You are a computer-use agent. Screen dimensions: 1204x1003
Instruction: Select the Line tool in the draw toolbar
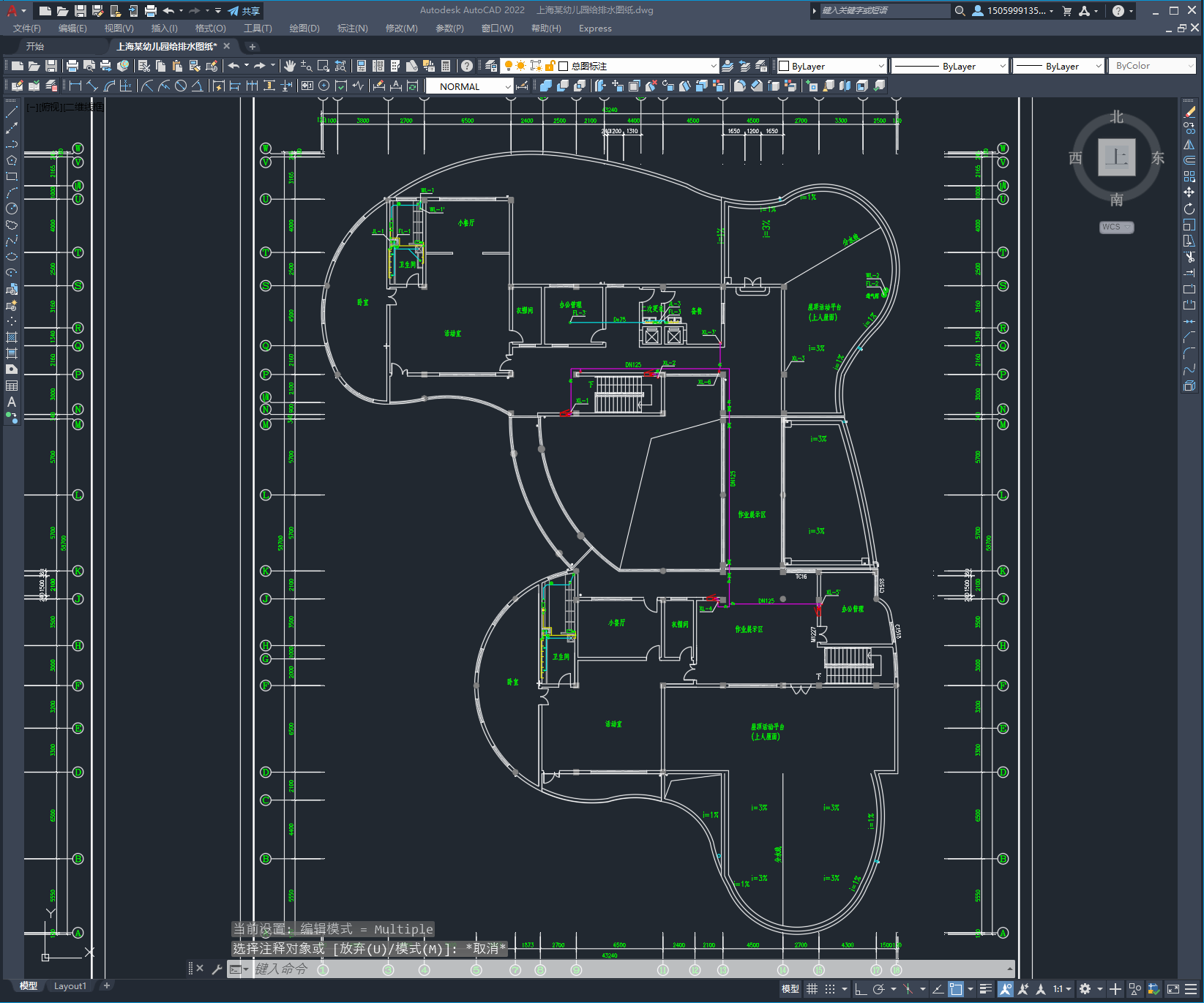(x=12, y=113)
